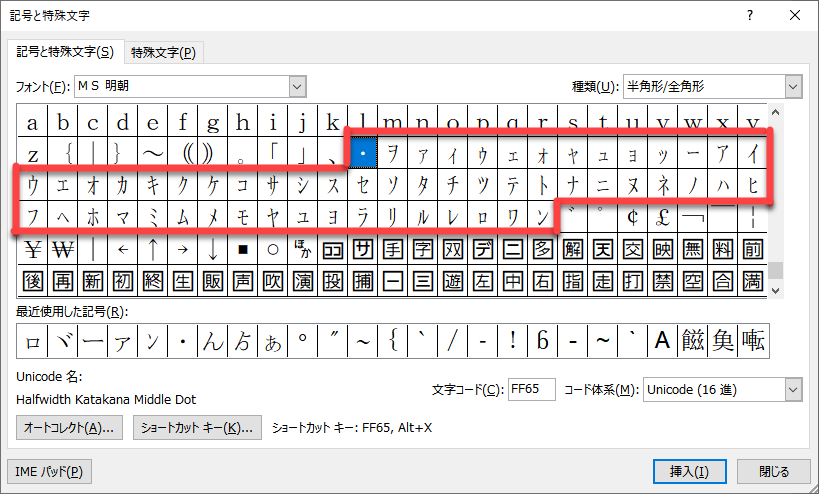The height and width of the screenshot is (494, 819).
Task: Choose bold A from recently used symbols
Action: pyautogui.click(x=662, y=341)
